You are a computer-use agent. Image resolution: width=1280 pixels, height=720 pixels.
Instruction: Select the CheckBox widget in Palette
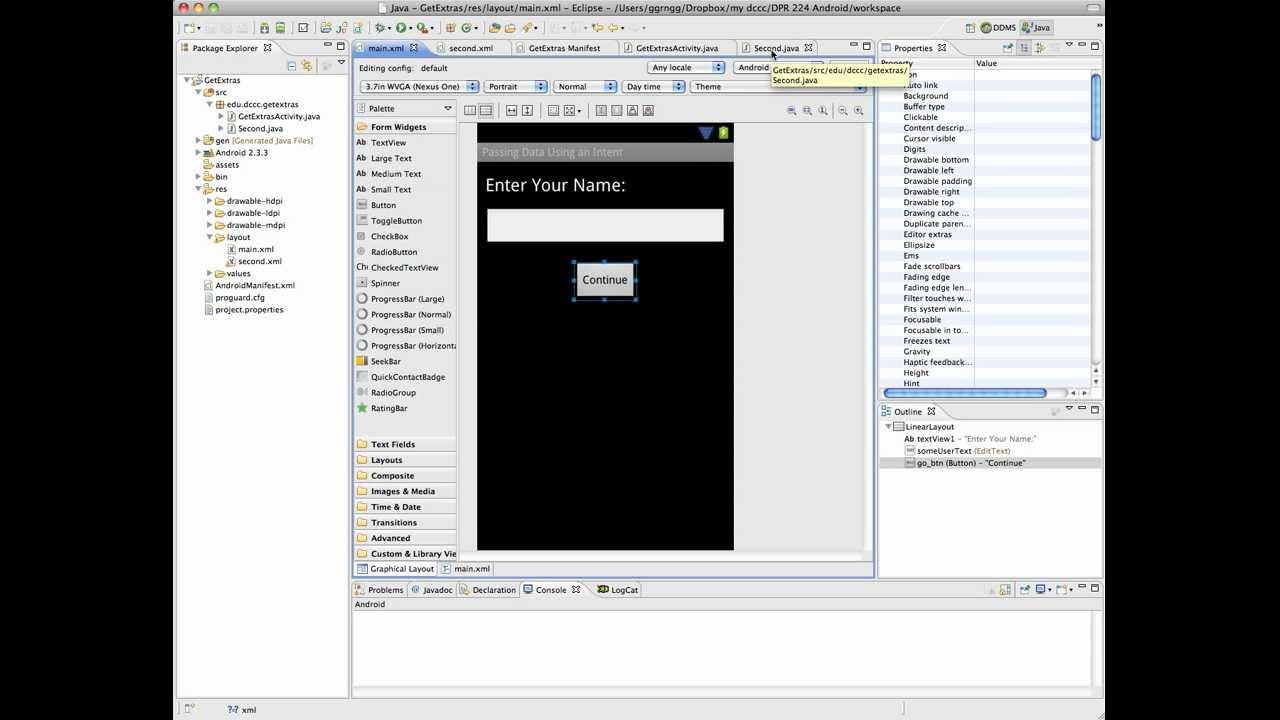[389, 236]
